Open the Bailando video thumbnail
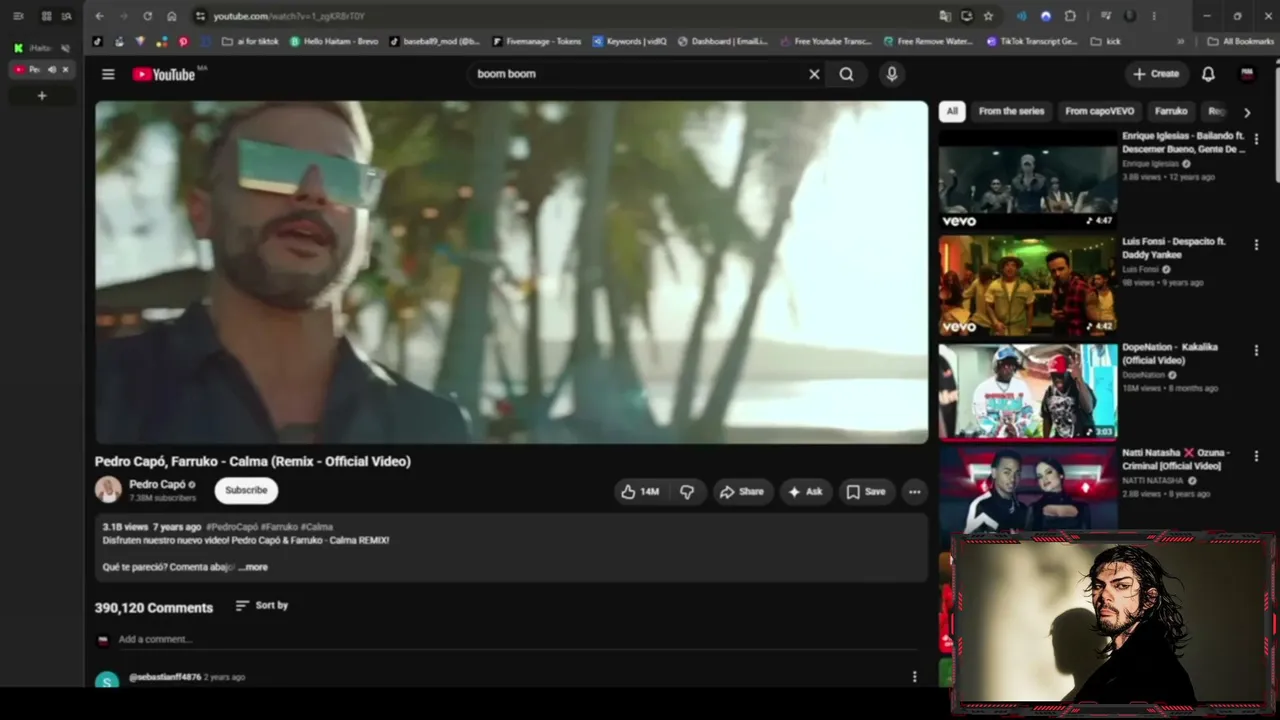Viewport: 1280px width, 720px height. (x=1027, y=180)
